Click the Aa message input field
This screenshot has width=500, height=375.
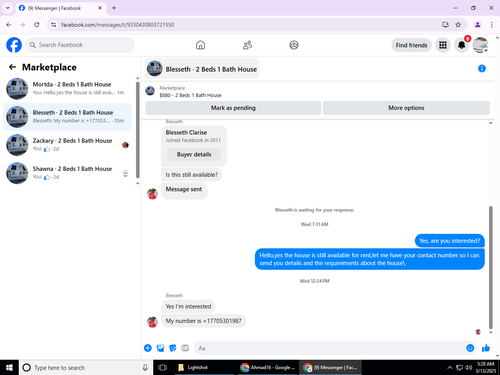point(328,348)
